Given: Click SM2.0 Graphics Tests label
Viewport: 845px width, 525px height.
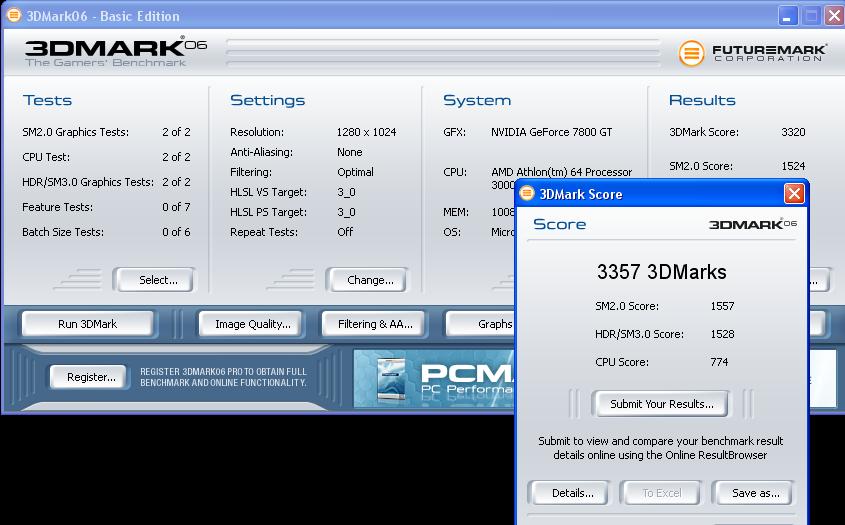Looking at the screenshot, I should (75, 132).
